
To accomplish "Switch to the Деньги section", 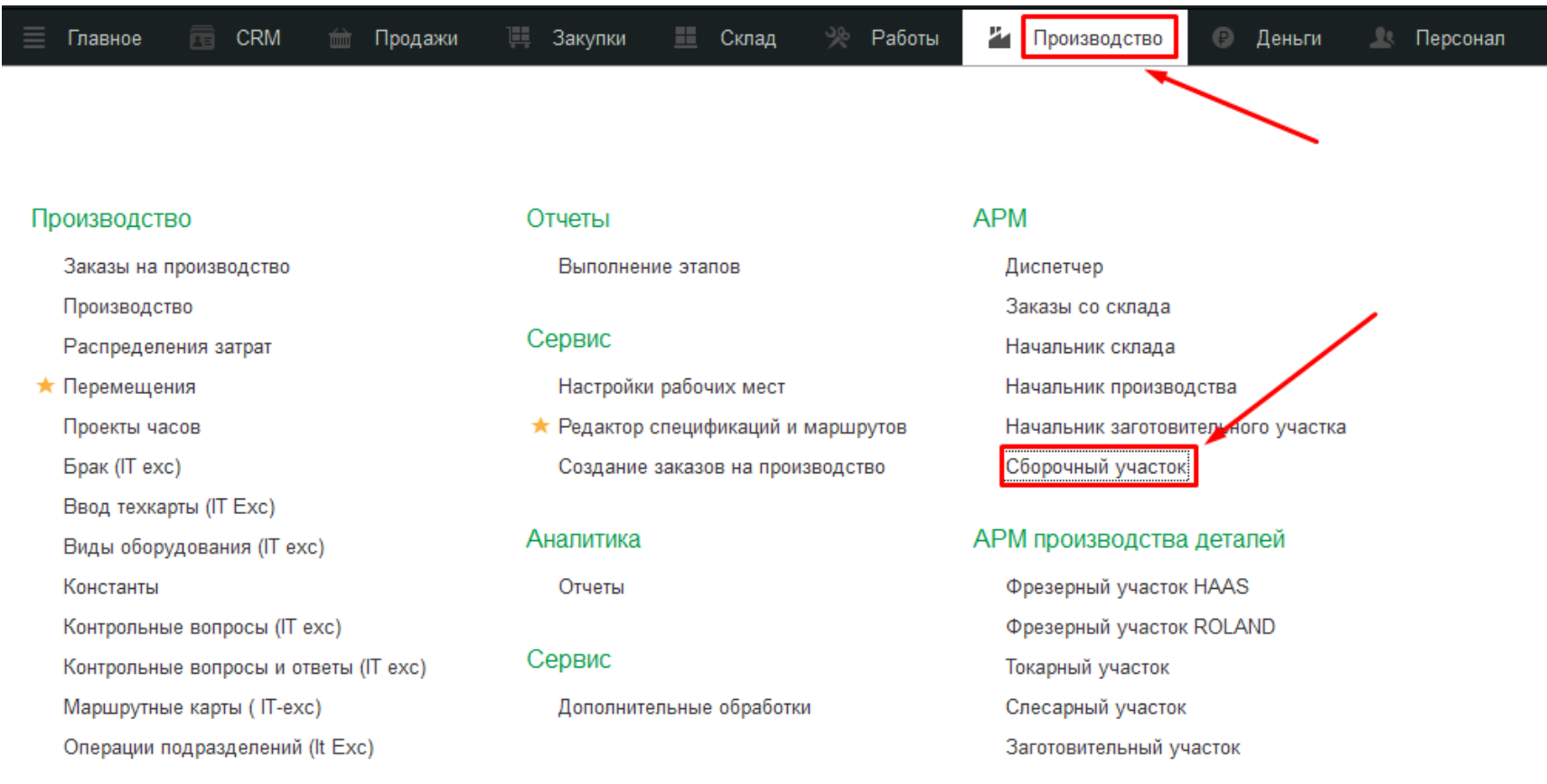I will tap(1288, 38).
